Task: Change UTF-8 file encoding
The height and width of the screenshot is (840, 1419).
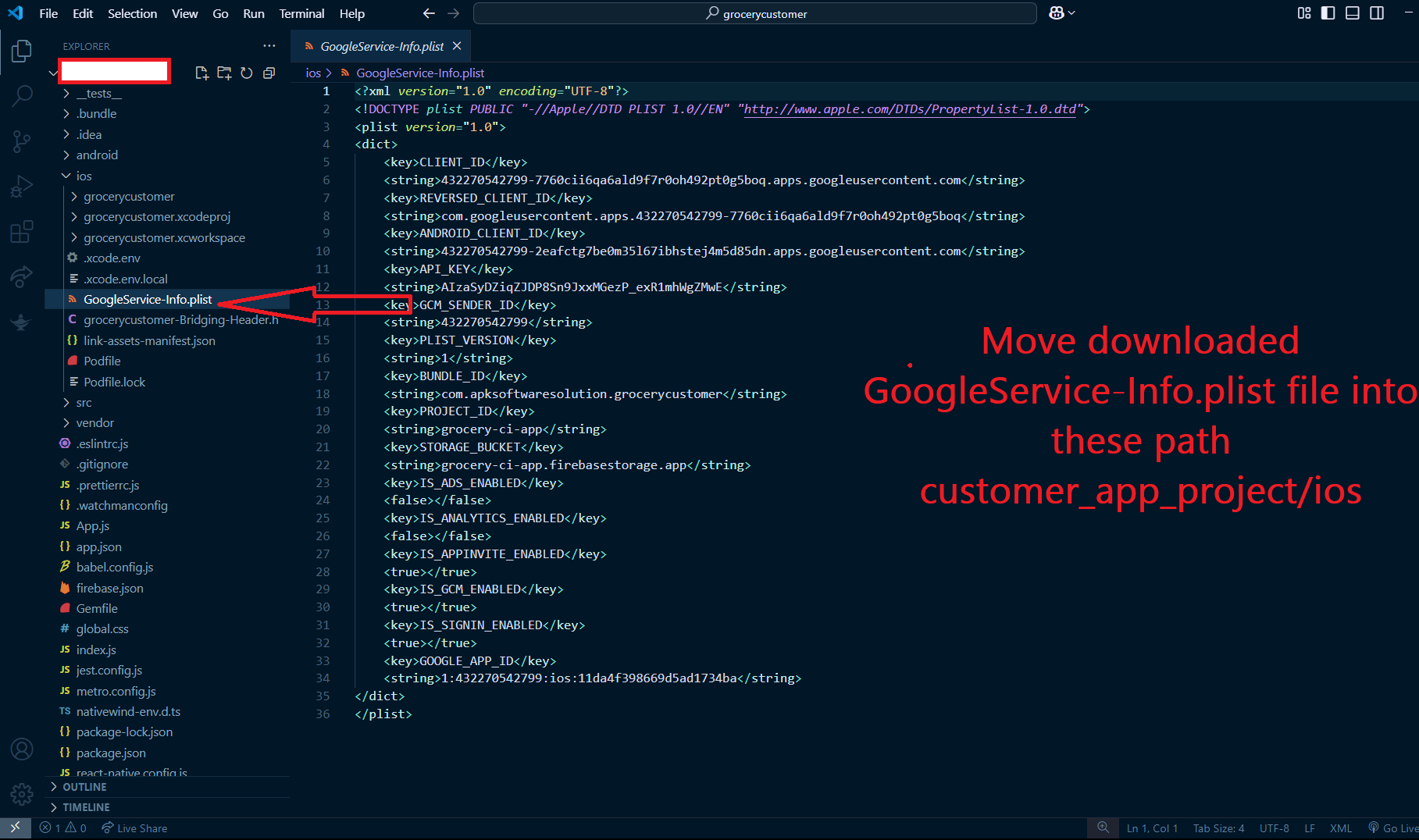Action: (1274, 828)
